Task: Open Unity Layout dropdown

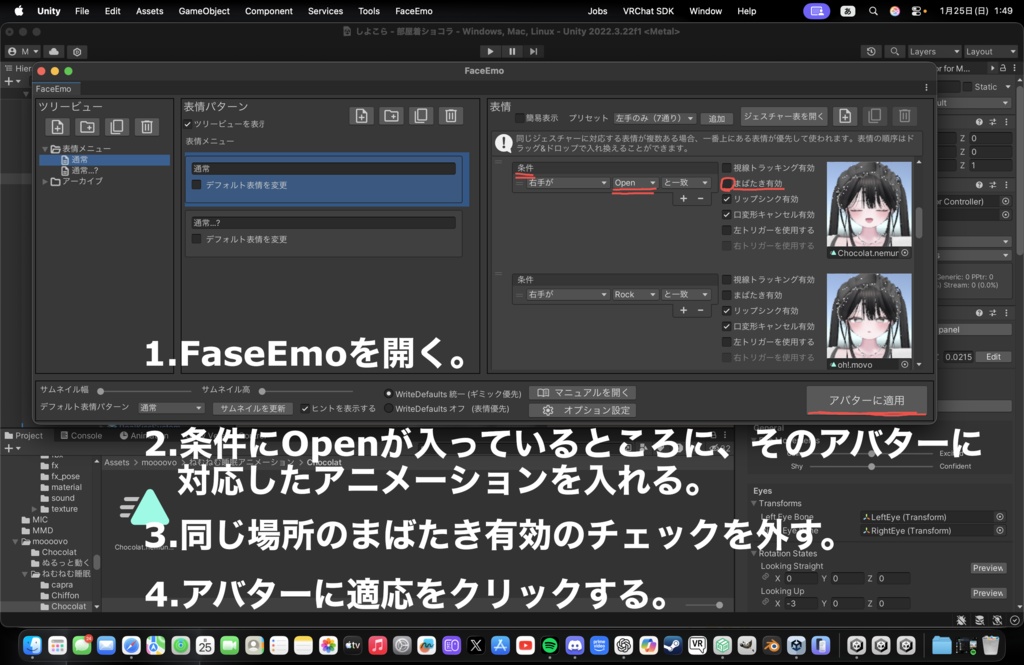Action: click(990, 52)
